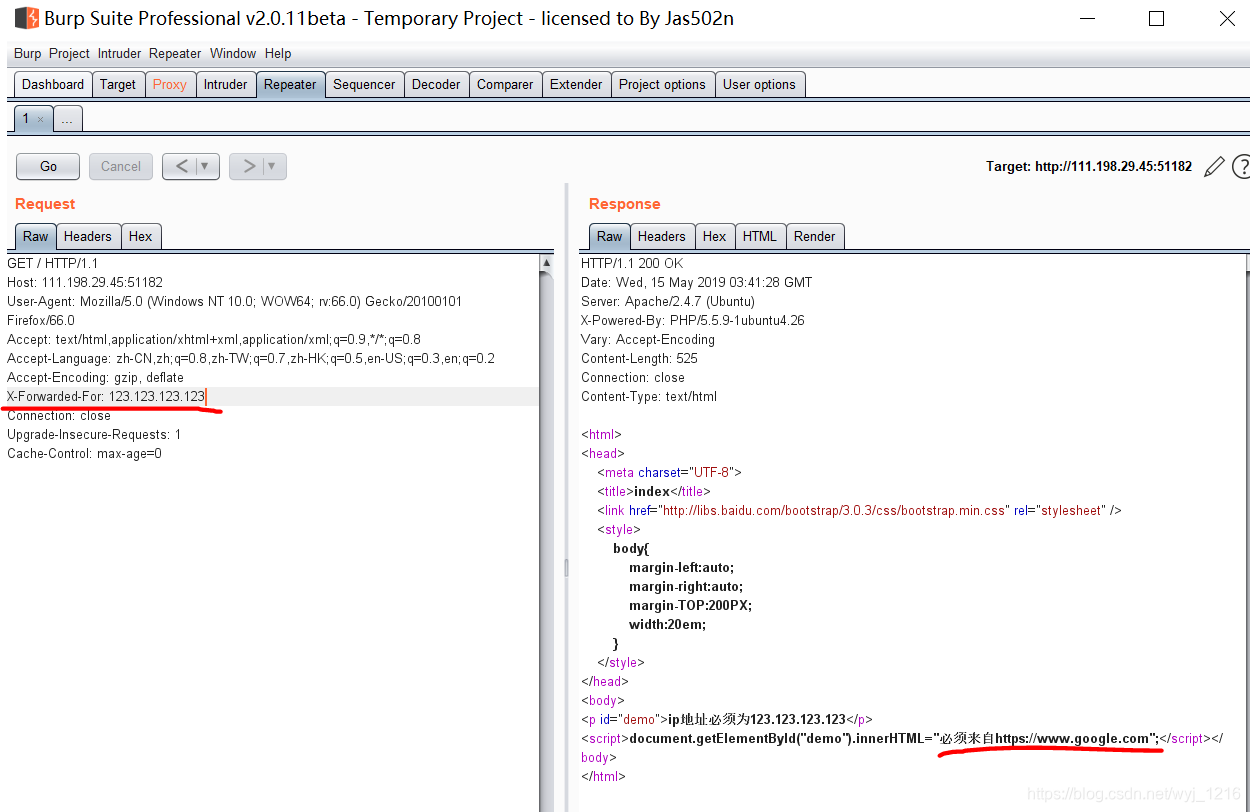Click the Host: 111.198.29.45:51182 line
1250x812 pixels.
pos(85,283)
